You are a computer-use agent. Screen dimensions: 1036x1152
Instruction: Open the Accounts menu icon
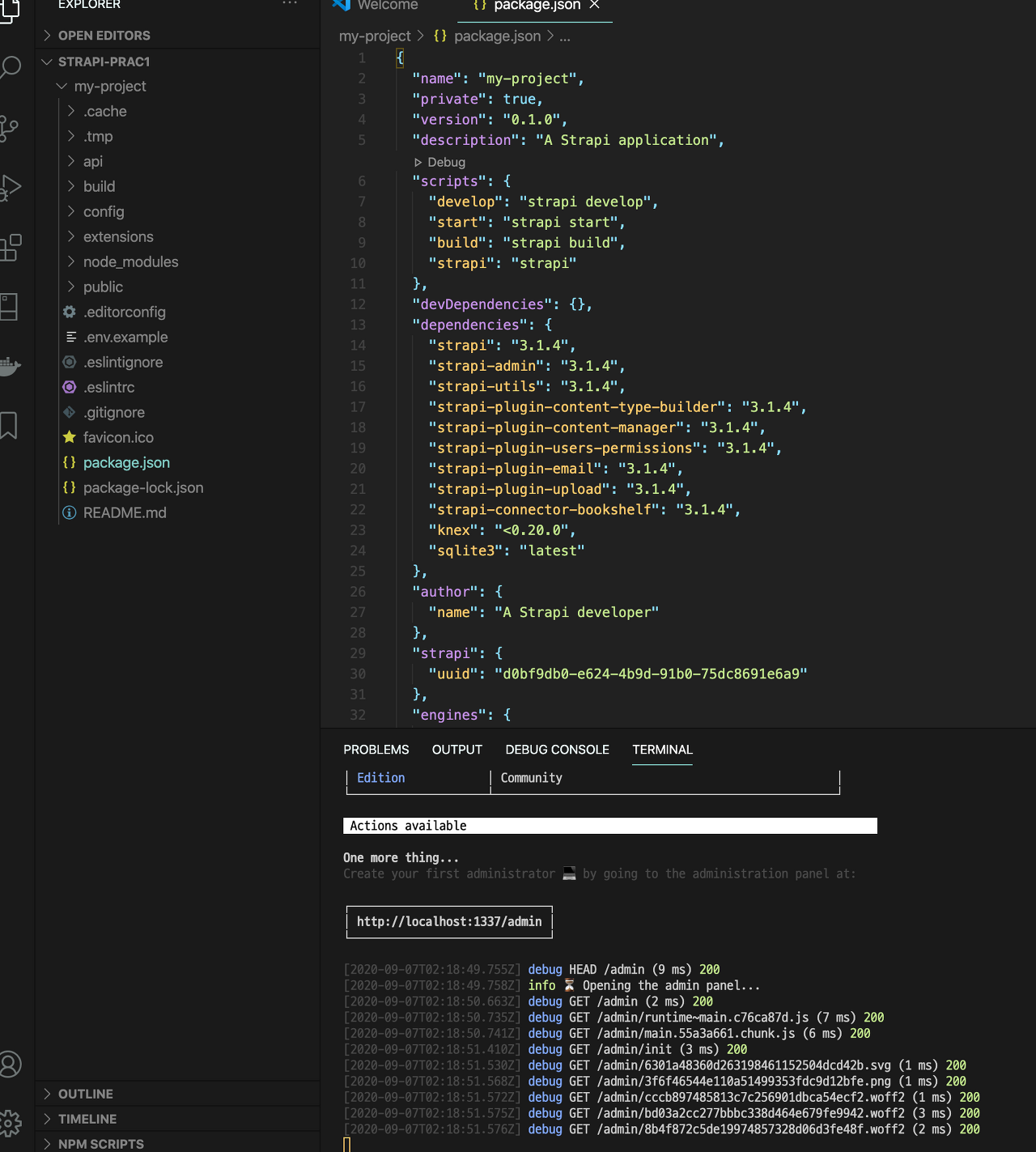(10, 1064)
